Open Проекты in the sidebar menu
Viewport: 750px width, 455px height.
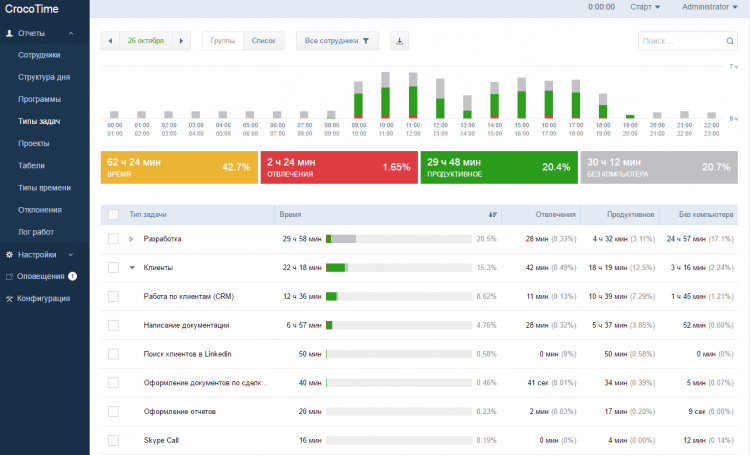click(x=34, y=143)
